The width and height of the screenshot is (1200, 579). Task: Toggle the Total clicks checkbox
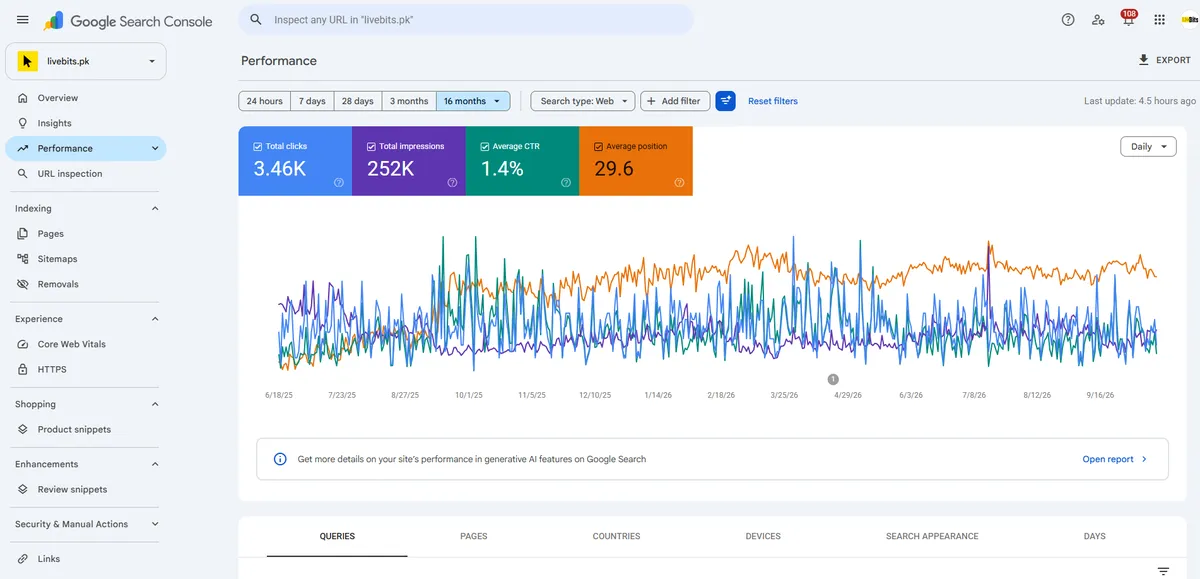point(258,146)
